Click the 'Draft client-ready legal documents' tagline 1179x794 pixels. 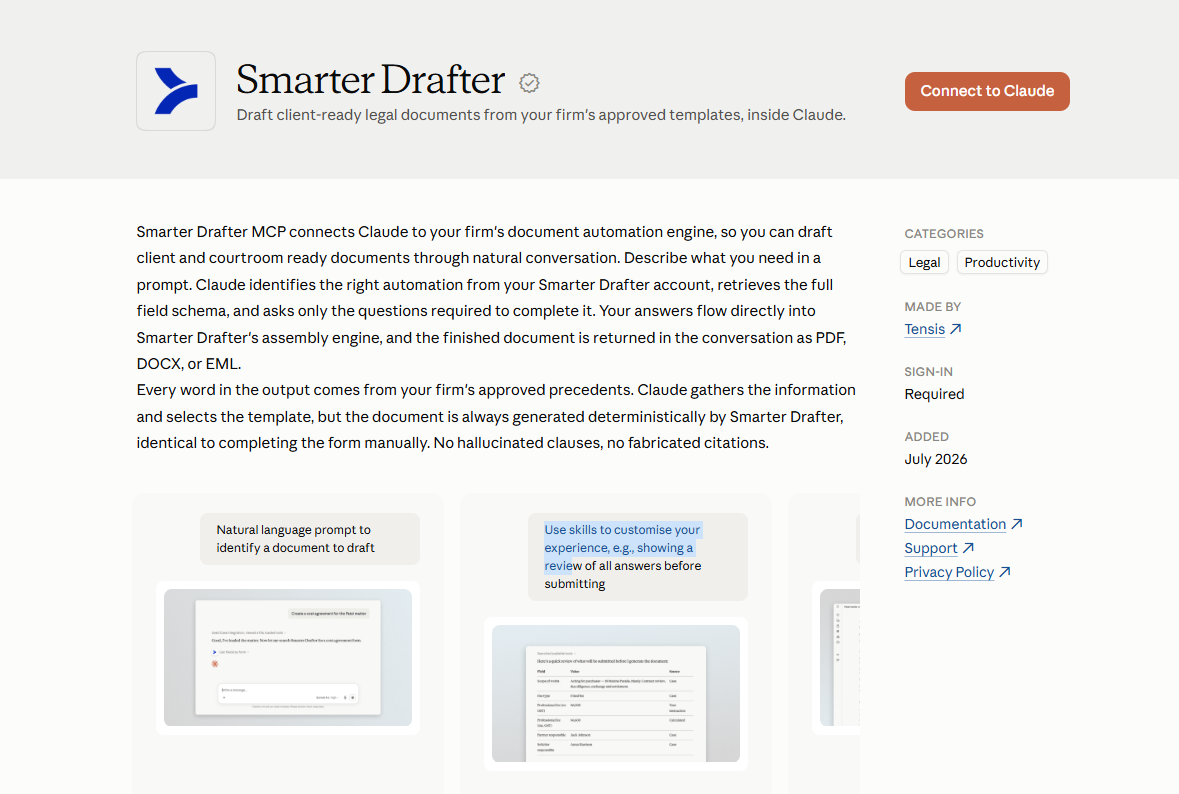[x=541, y=115]
